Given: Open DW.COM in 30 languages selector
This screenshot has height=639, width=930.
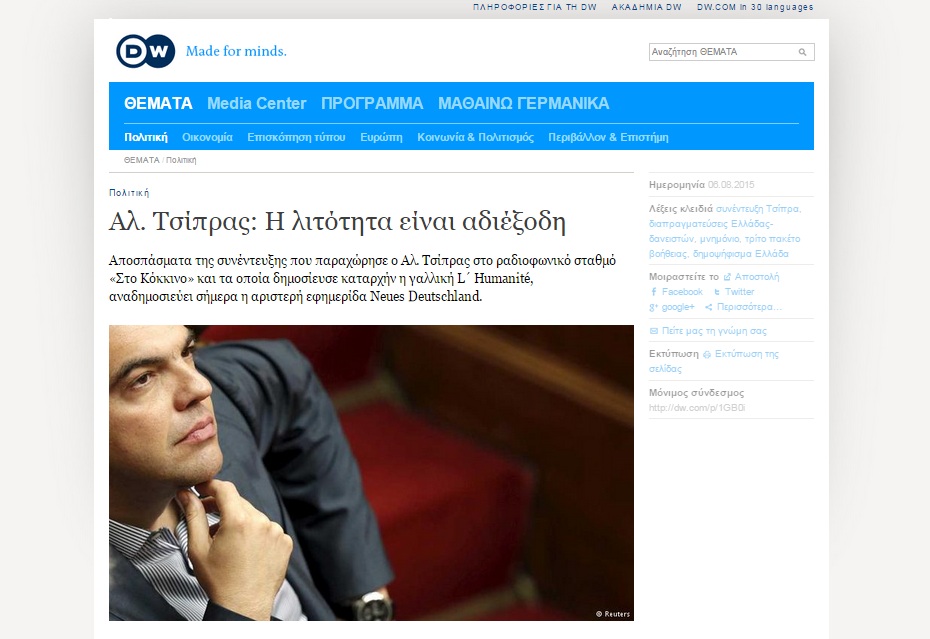Looking at the screenshot, I should click(755, 7).
